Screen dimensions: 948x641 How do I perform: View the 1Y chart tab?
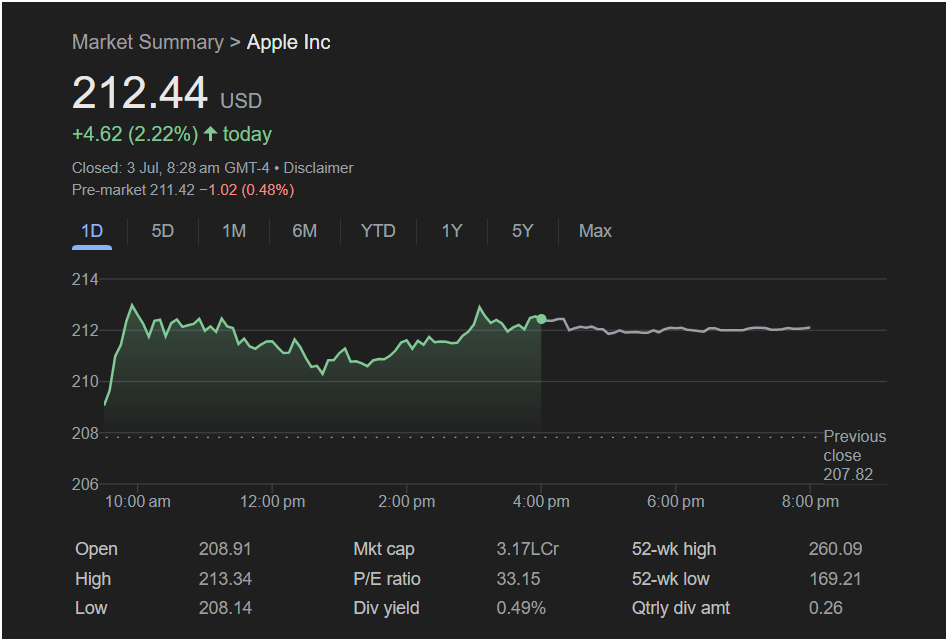click(452, 231)
